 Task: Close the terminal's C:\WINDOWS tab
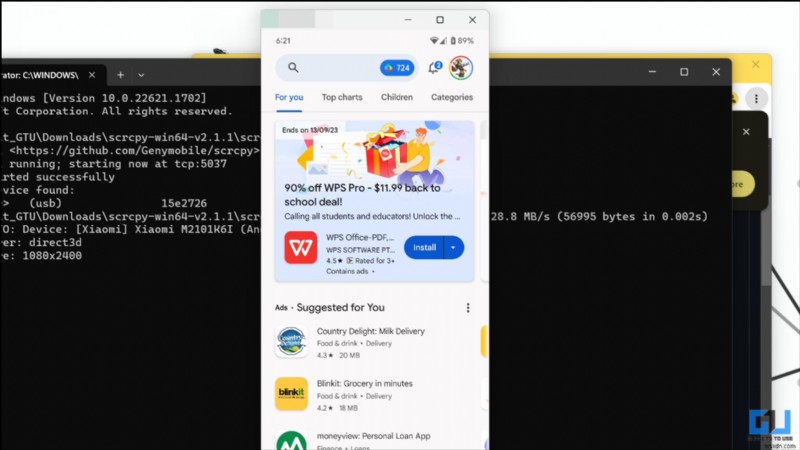point(92,75)
